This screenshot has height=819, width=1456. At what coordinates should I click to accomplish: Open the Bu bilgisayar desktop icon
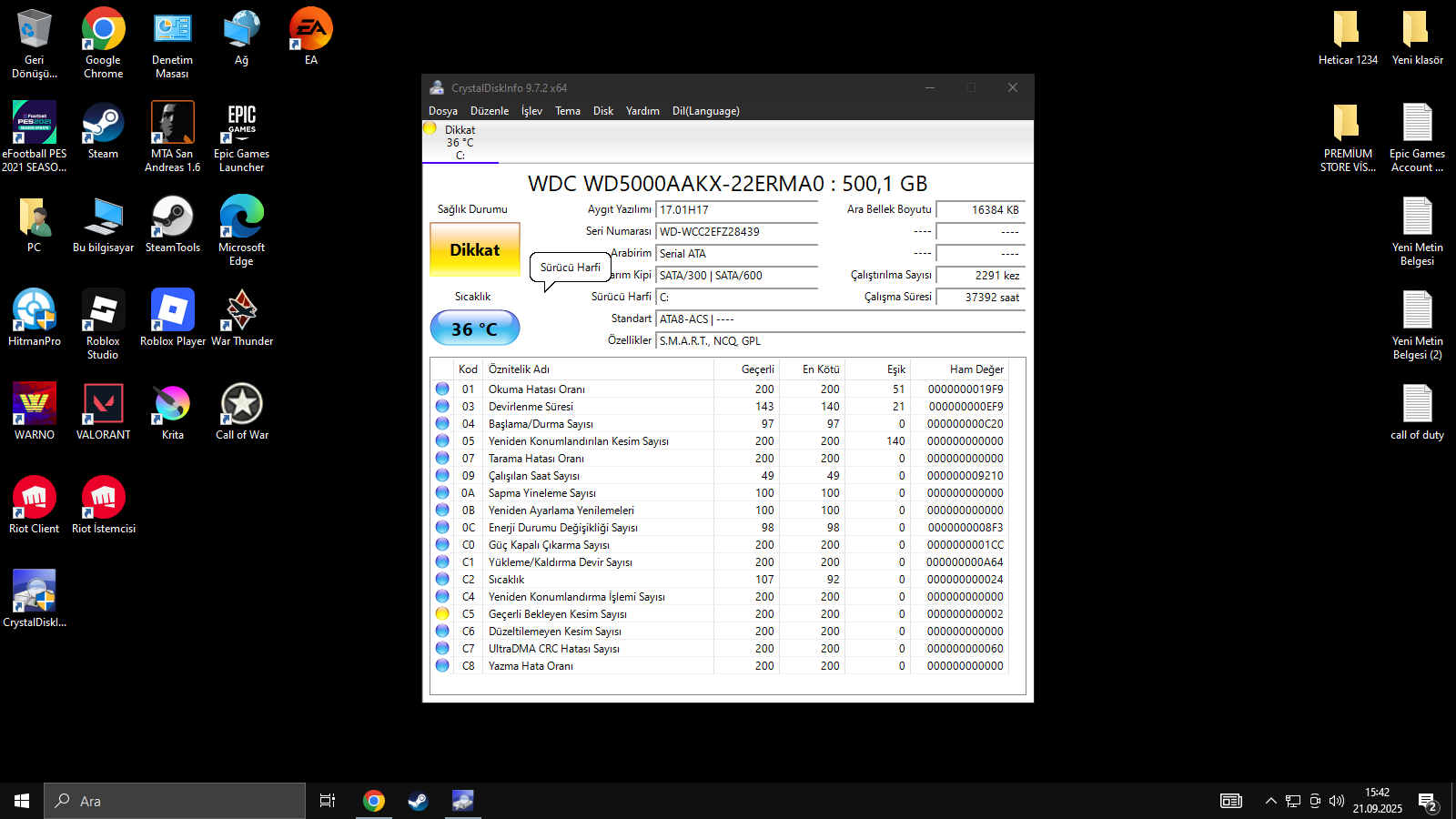[x=104, y=225]
